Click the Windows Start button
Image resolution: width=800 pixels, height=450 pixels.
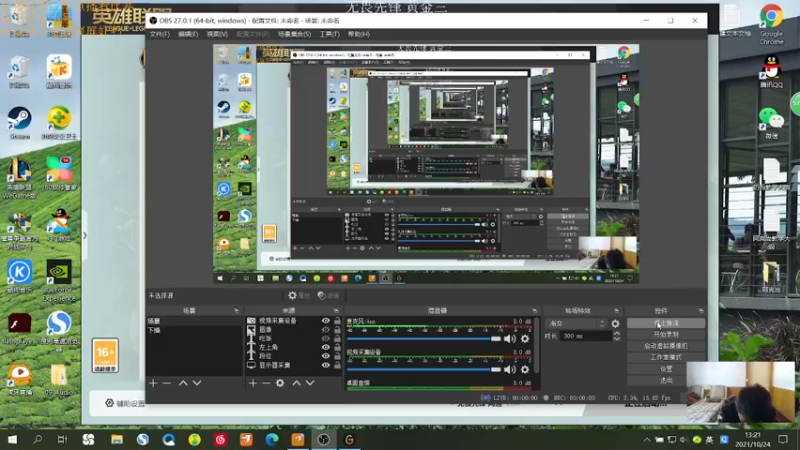pos(12,439)
